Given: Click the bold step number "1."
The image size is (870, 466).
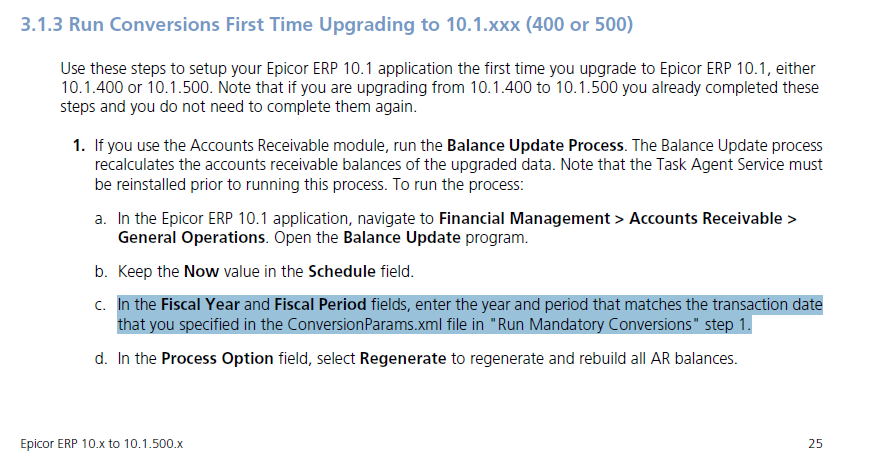Looking at the screenshot, I should [x=78, y=144].
